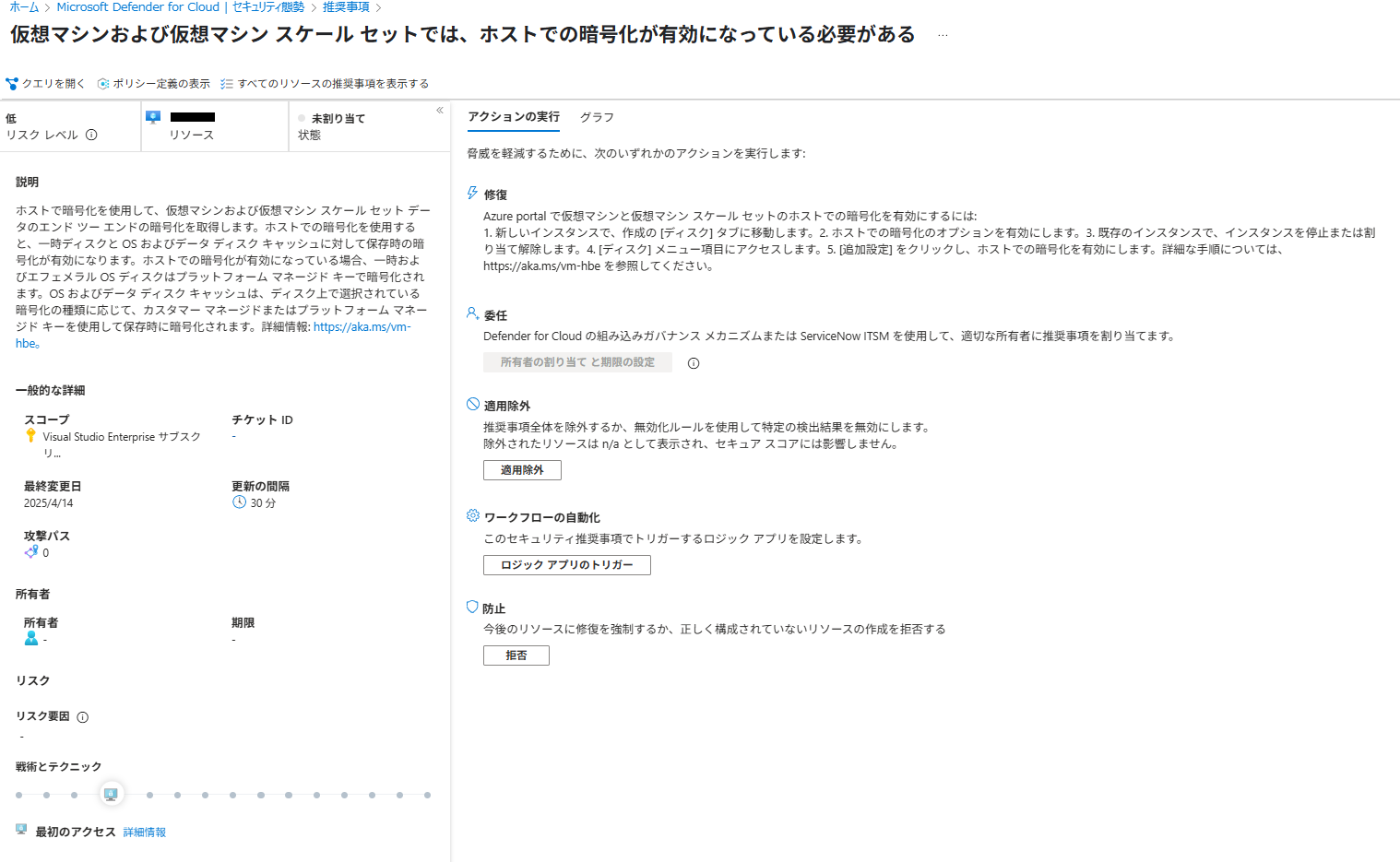Select highlighted marker on tactics timeline
The height and width of the screenshot is (862, 1400).
point(111,794)
